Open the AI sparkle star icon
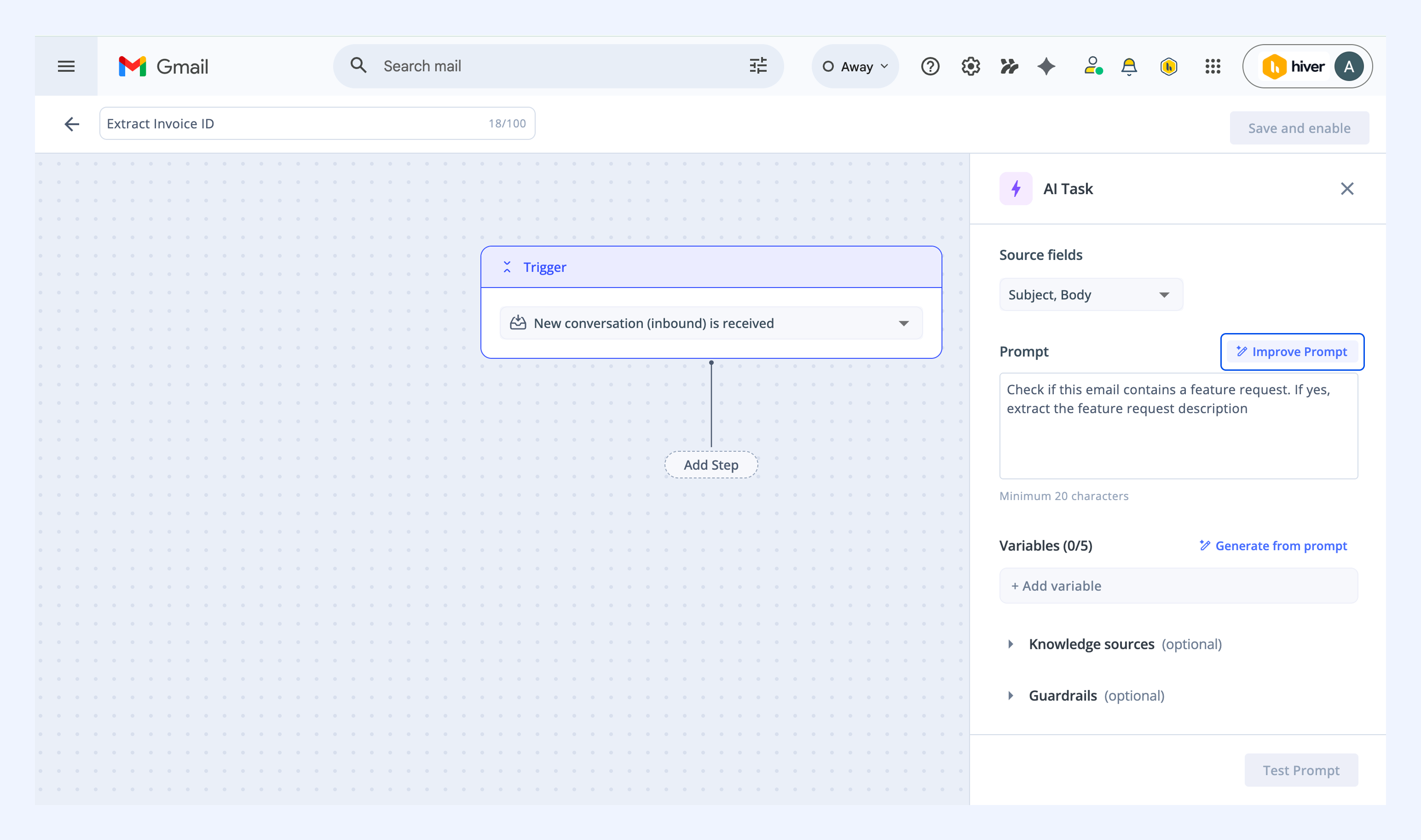This screenshot has width=1421, height=840. (x=1046, y=66)
